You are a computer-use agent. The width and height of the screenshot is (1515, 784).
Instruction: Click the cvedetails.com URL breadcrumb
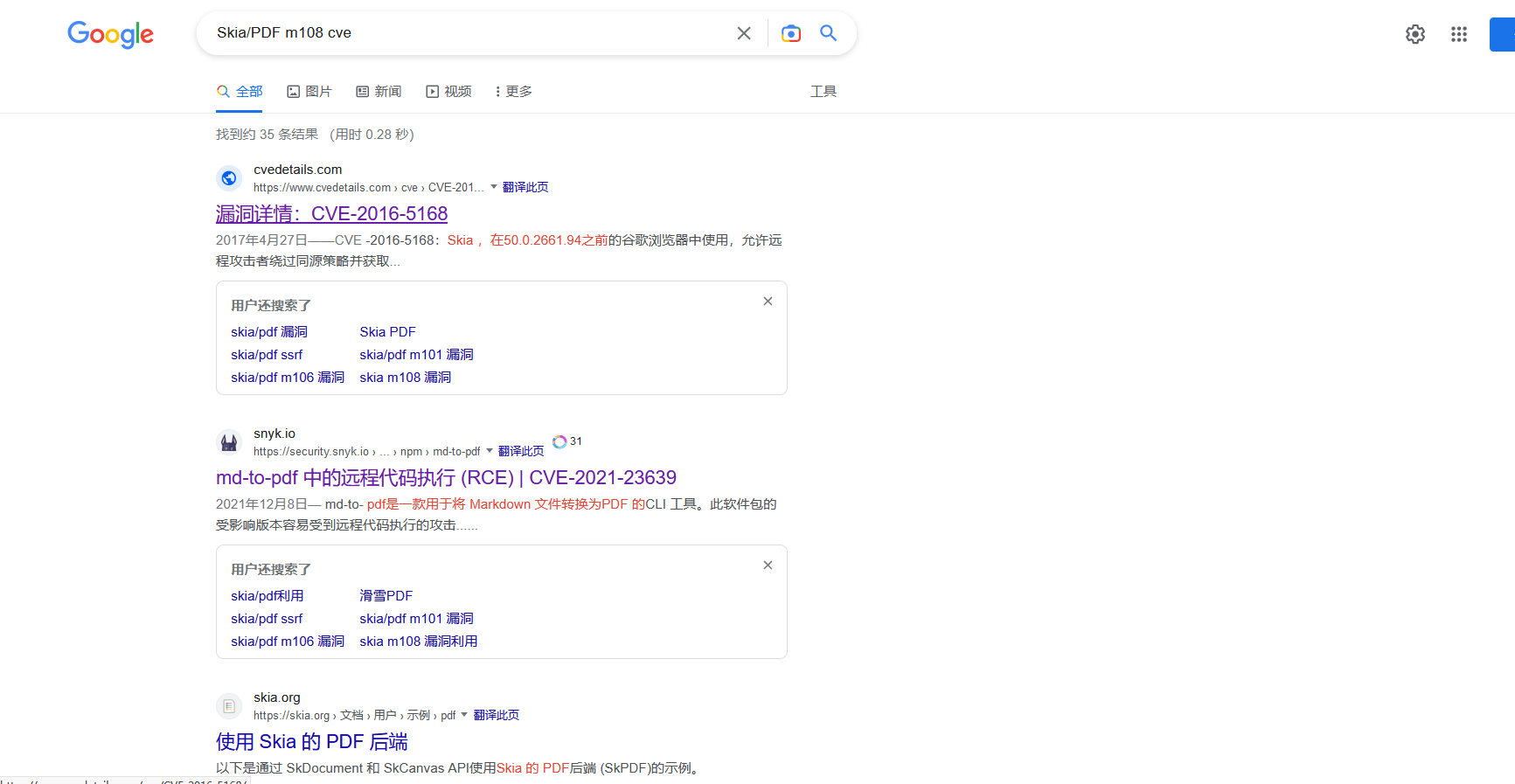tap(368, 188)
